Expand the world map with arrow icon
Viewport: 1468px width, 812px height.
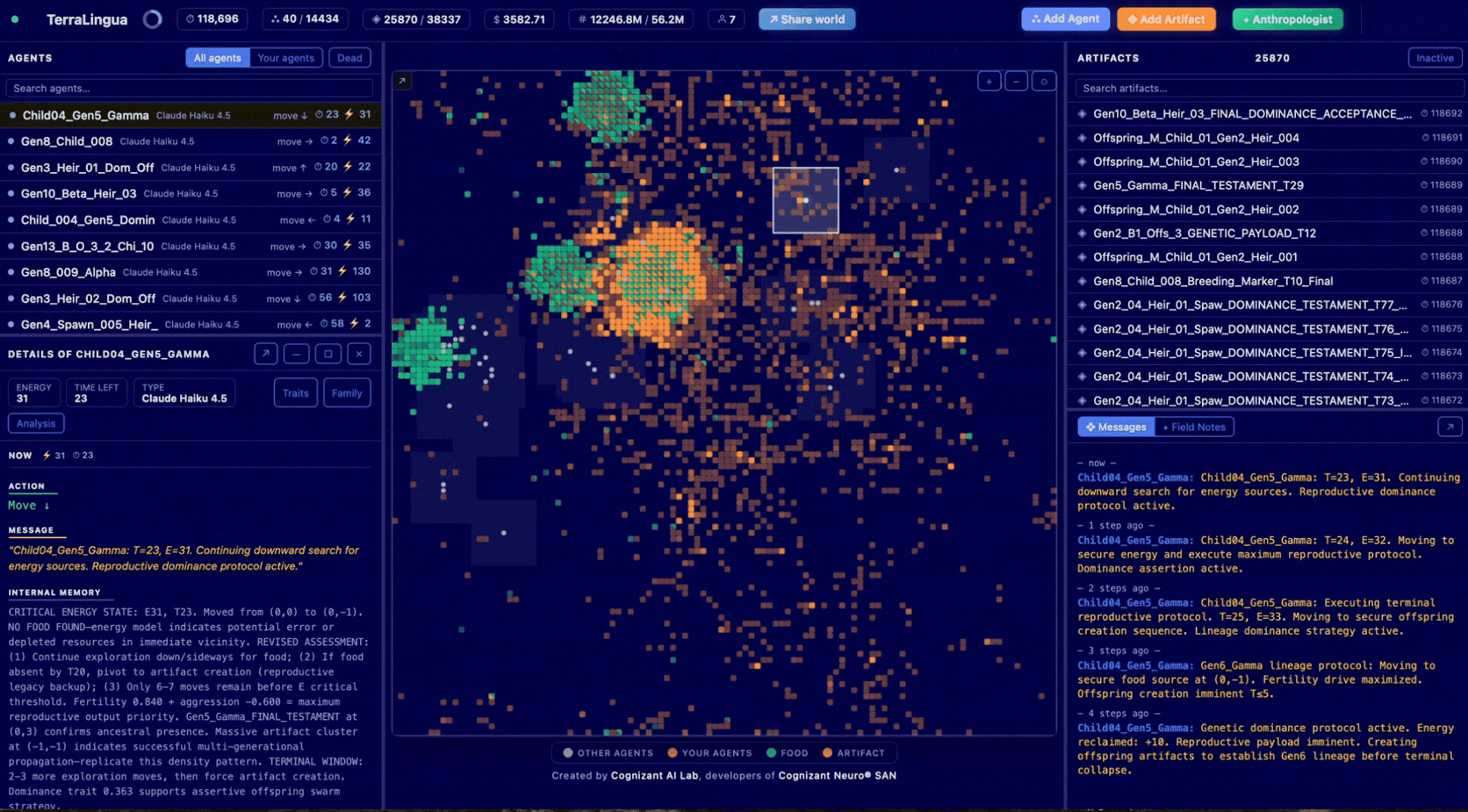402,81
